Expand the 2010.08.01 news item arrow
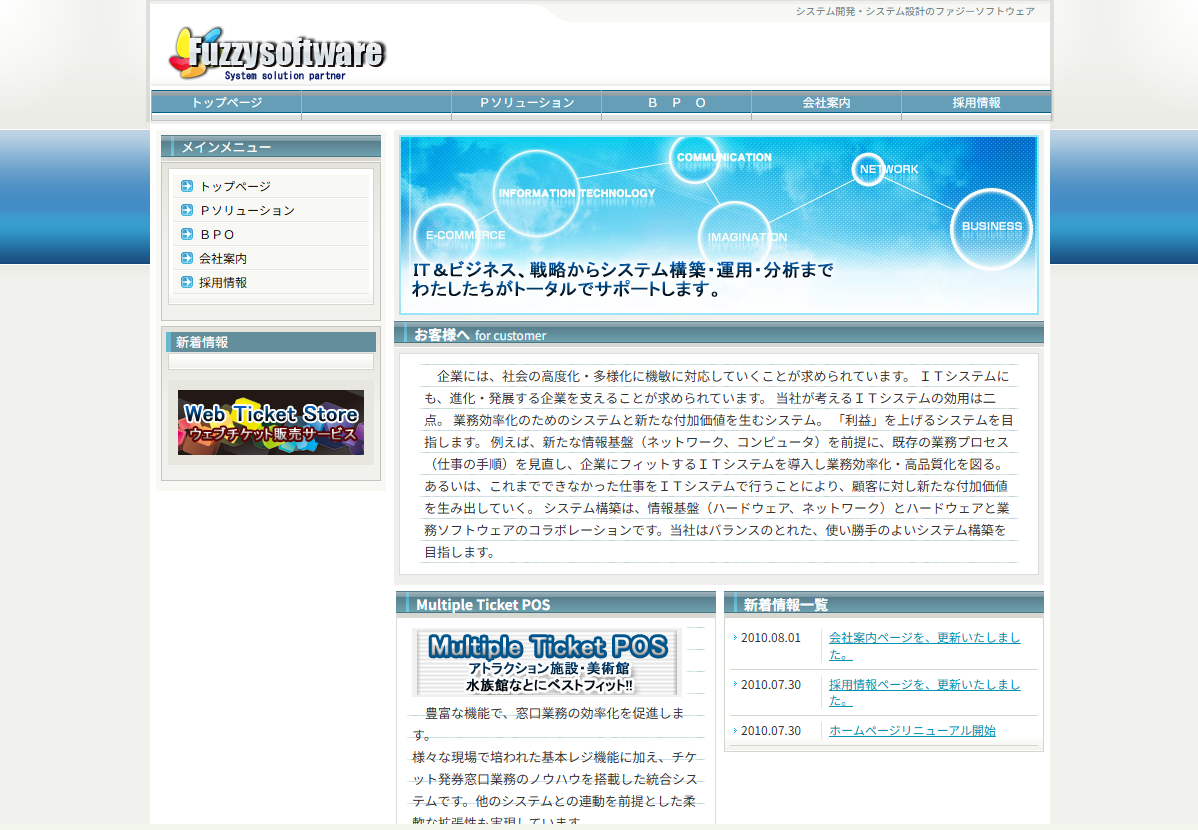1198x830 pixels. 734,637
